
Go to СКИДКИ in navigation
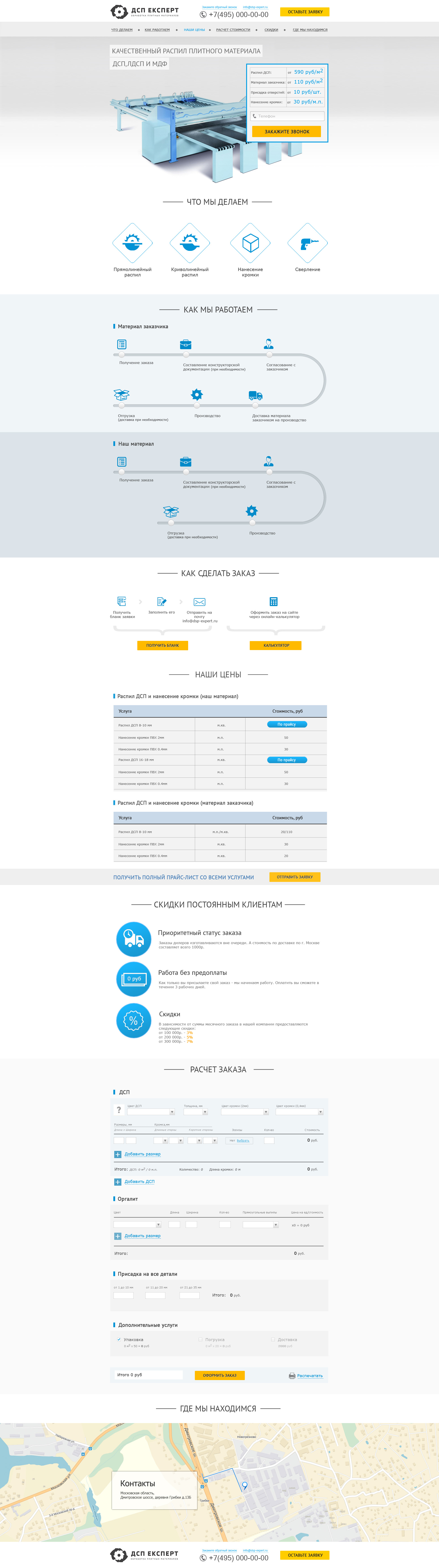(271, 30)
